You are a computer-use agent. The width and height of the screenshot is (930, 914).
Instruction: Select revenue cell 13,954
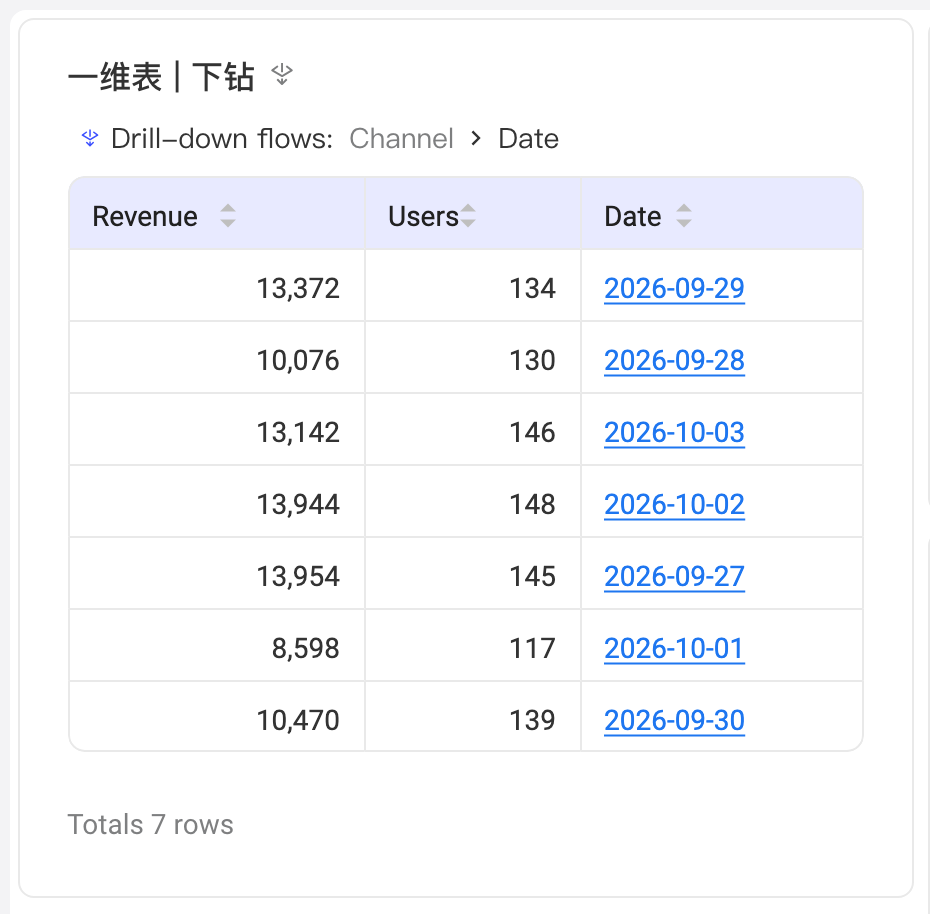[x=217, y=574]
